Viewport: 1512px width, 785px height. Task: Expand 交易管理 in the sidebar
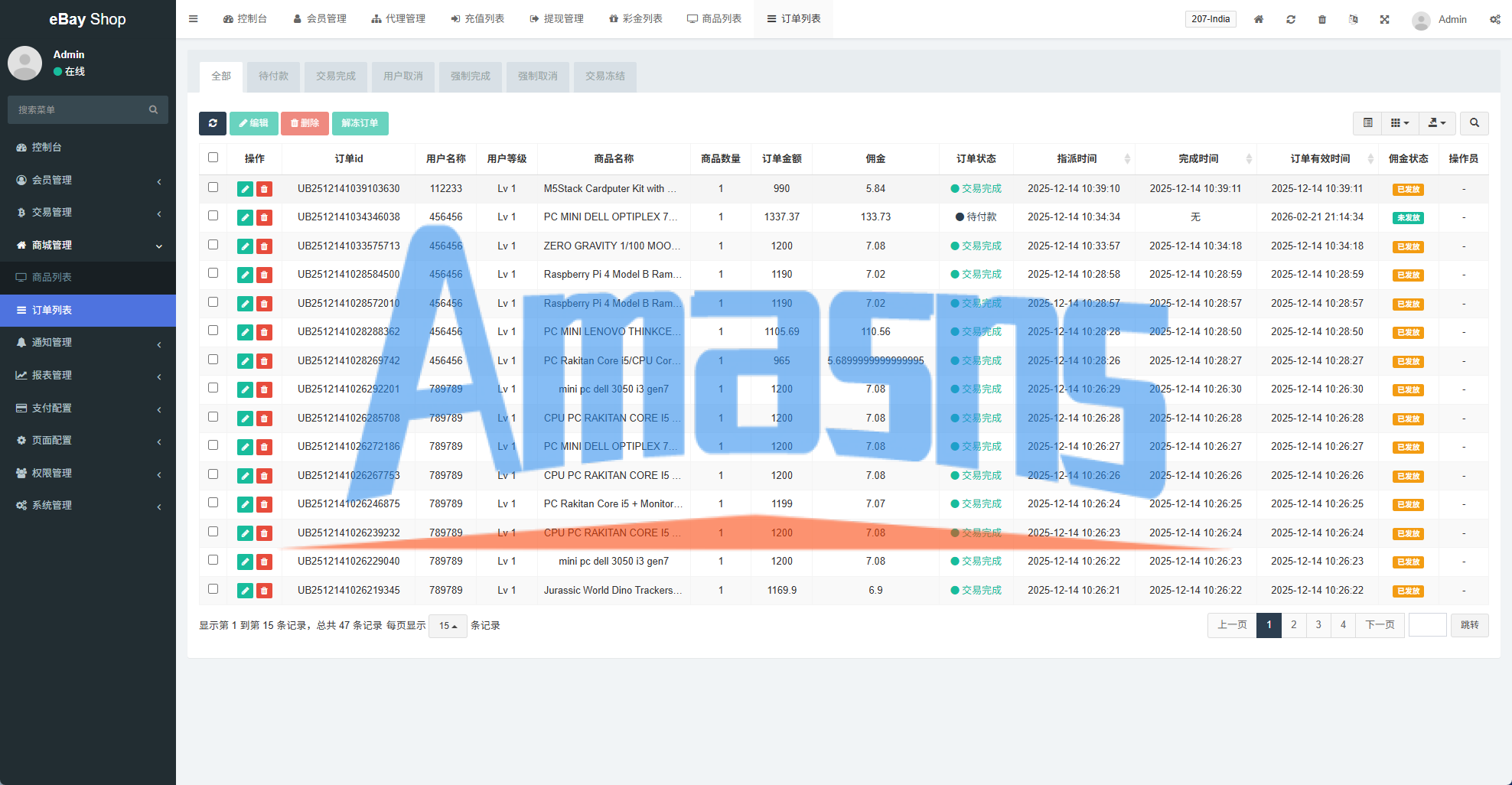point(88,212)
